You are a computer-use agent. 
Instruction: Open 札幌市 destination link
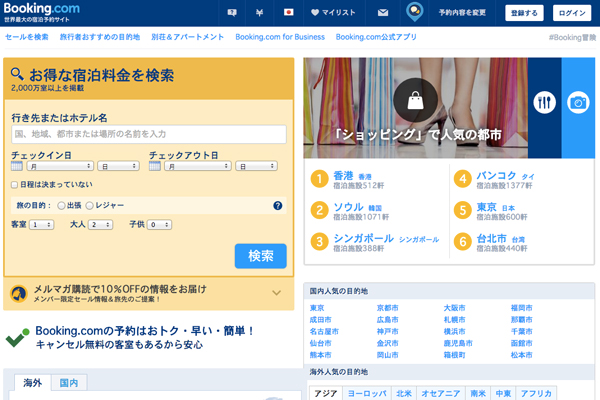[454, 320]
